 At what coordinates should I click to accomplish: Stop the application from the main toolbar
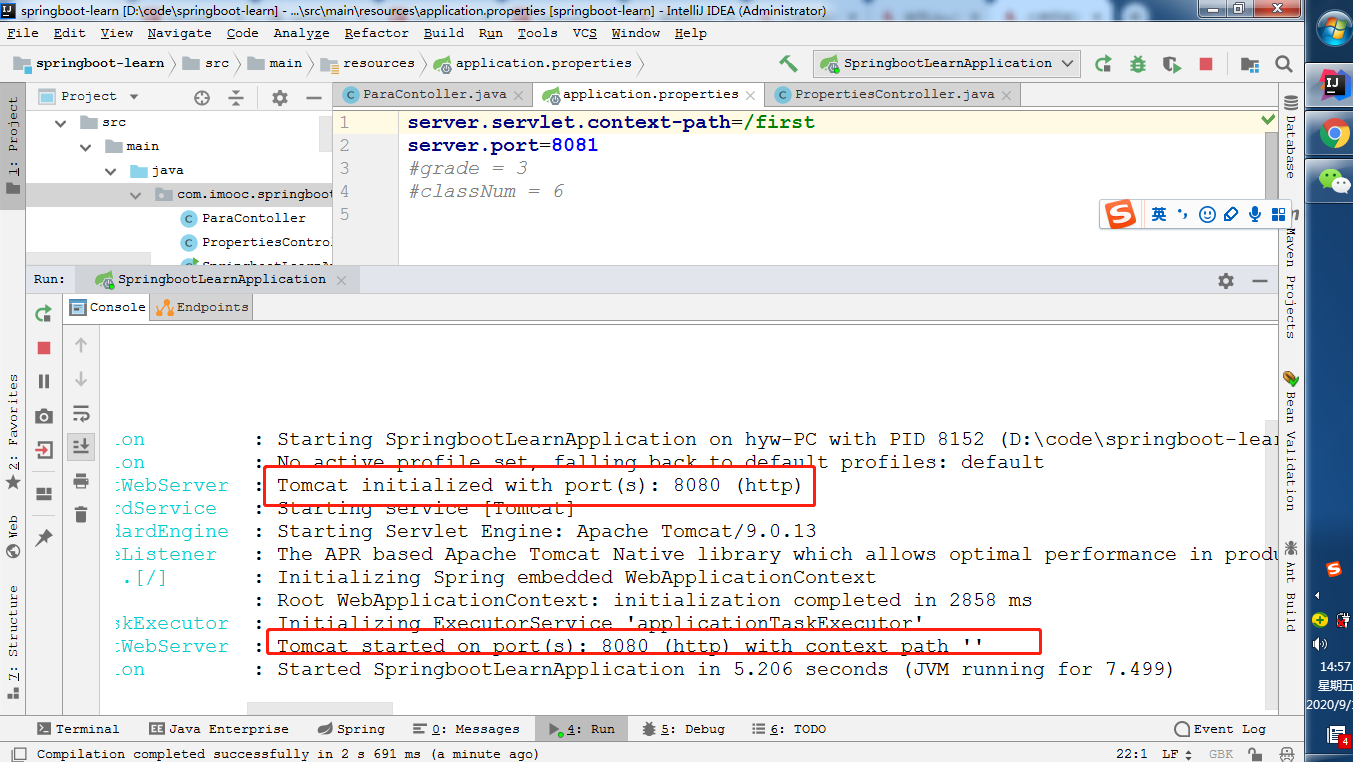pos(1206,63)
